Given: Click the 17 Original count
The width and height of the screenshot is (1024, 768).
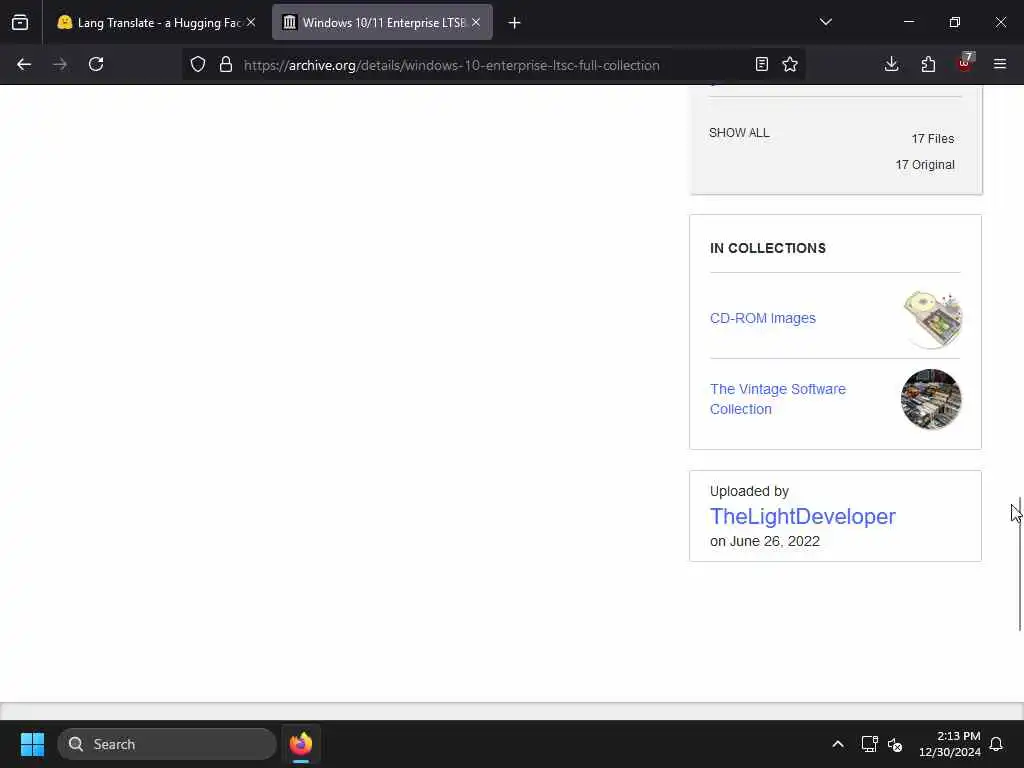Looking at the screenshot, I should [x=925, y=165].
